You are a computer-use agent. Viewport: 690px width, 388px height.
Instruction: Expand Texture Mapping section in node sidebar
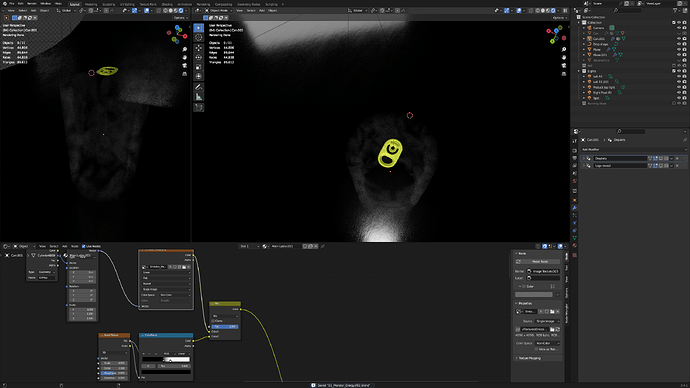(x=529, y=358)
